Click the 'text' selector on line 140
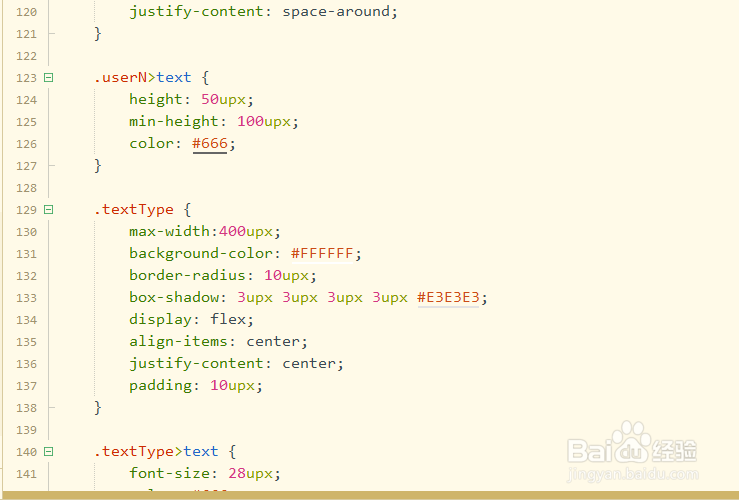The image size is (739, 500). click(x=201, y=451)
